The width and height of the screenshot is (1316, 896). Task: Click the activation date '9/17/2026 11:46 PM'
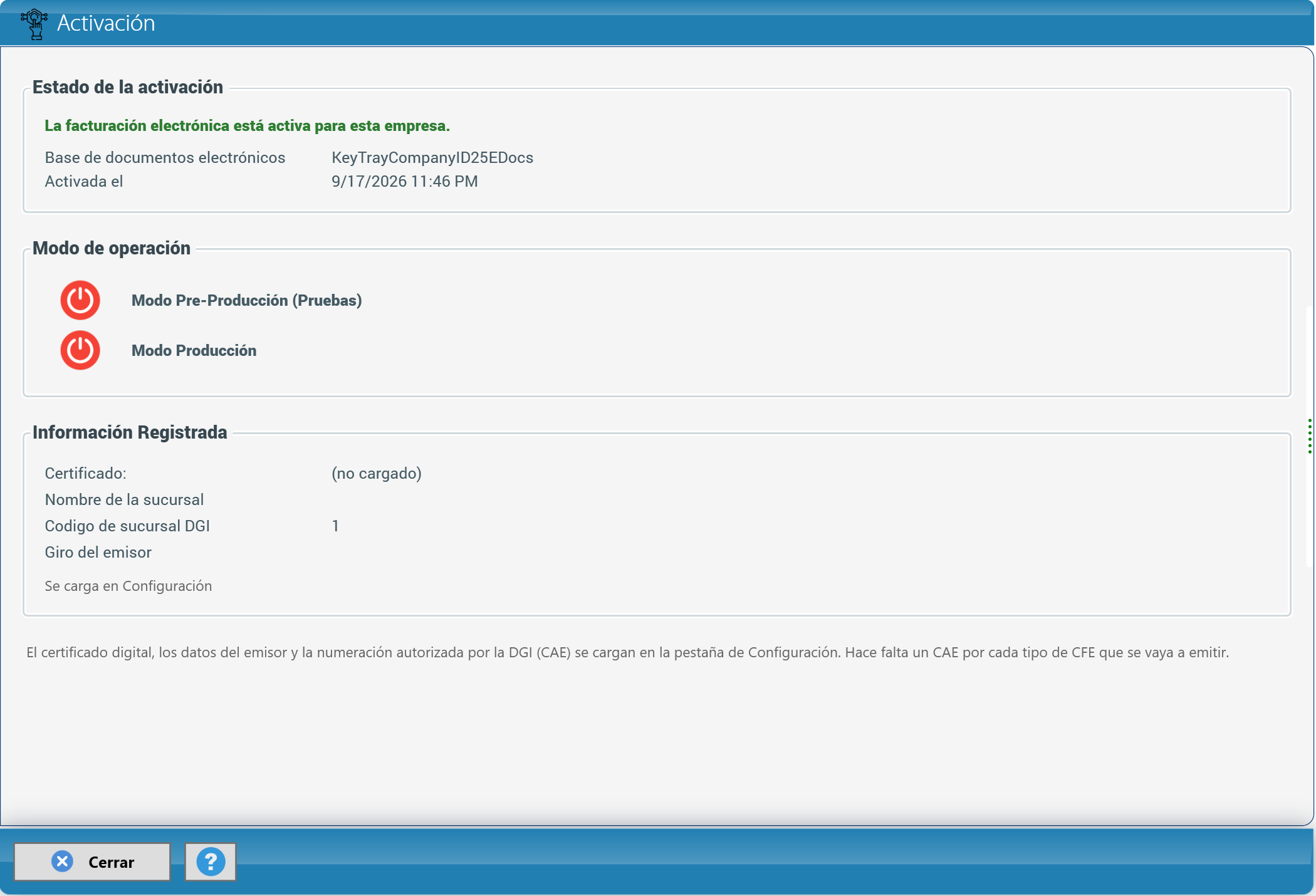[x=405, y=181]
